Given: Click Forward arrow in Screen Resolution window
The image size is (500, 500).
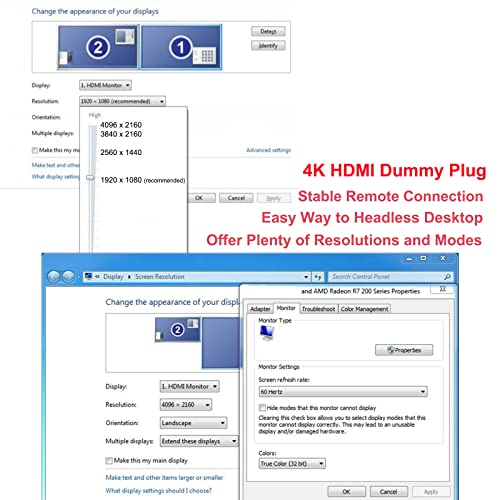Looking at the screenshot, I should (x=68, y=277).
